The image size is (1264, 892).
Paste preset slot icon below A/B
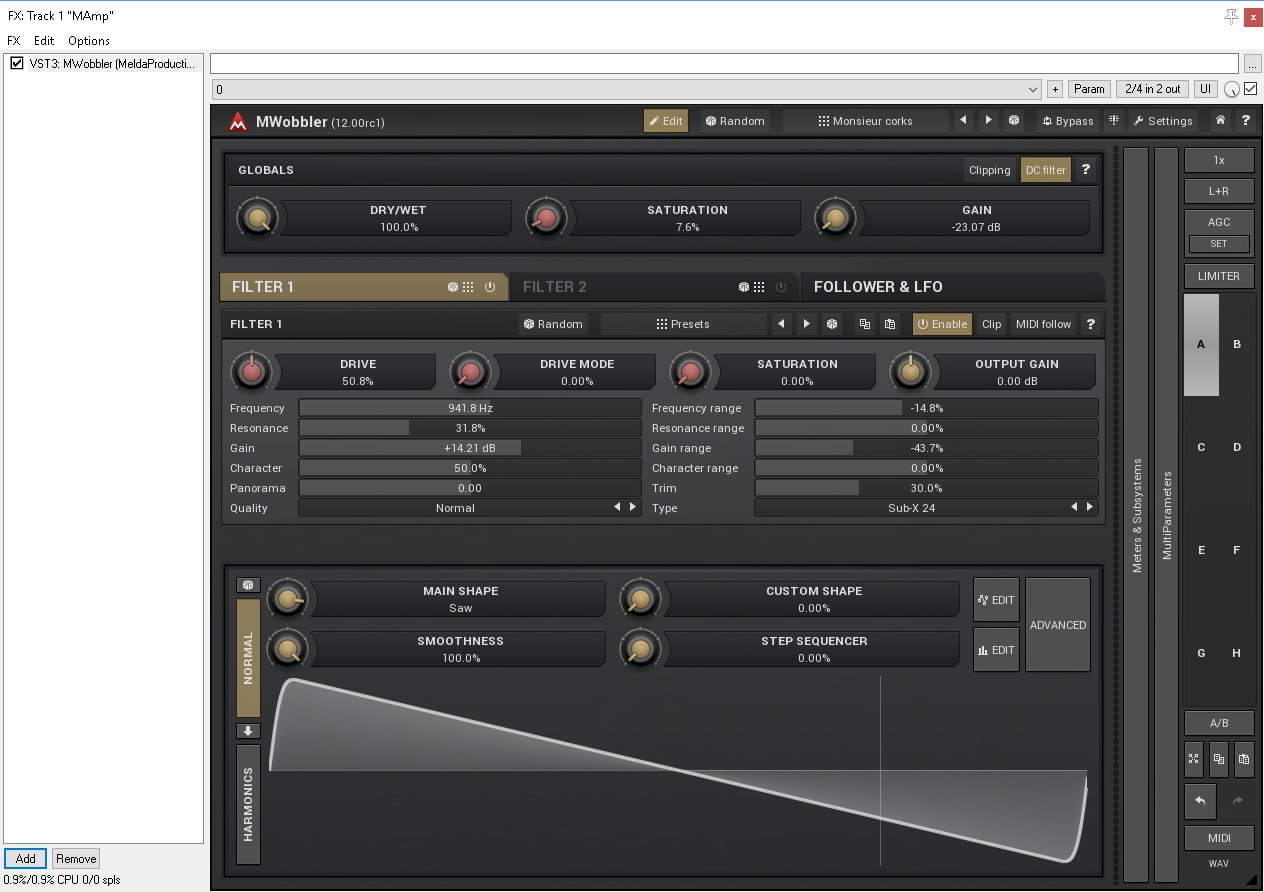coord(1243,759)
